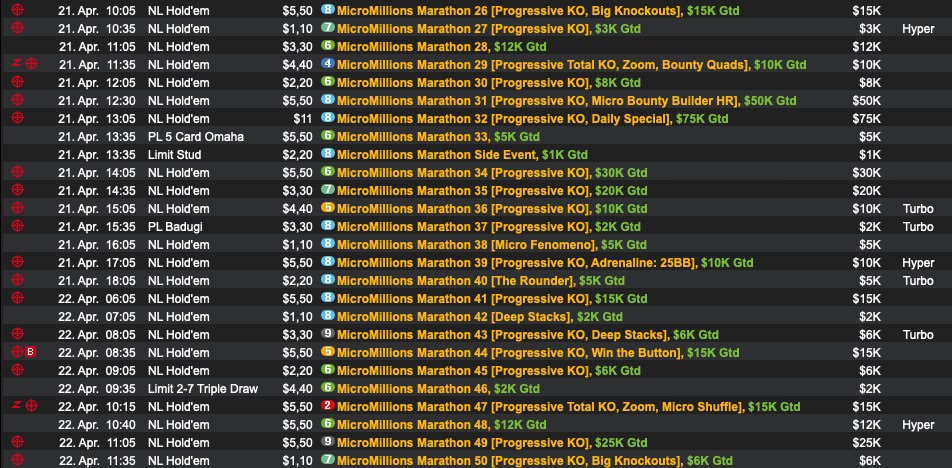Click the 6-max seat badge on Marathon 28

tap(328, 46)
